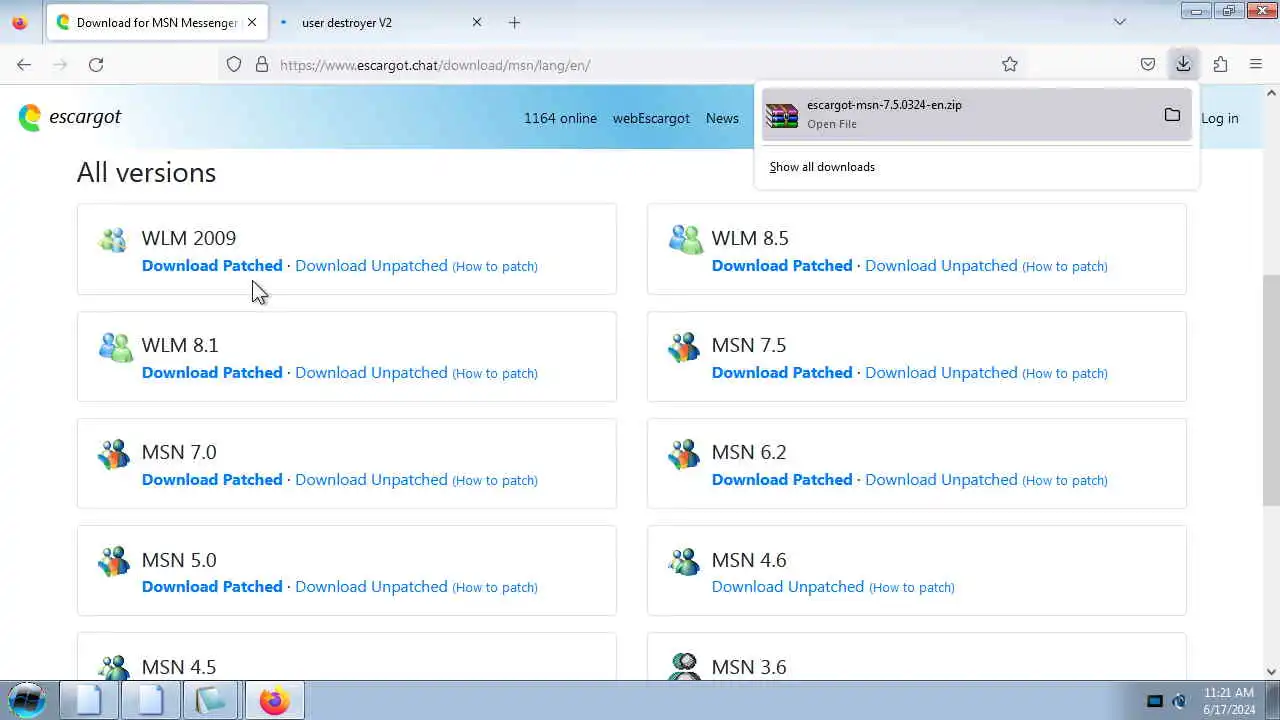The height and width of the screenshot is (720, 1280).
Task: Click Firefox icon in taskbar
Action: tap(274, 700)
